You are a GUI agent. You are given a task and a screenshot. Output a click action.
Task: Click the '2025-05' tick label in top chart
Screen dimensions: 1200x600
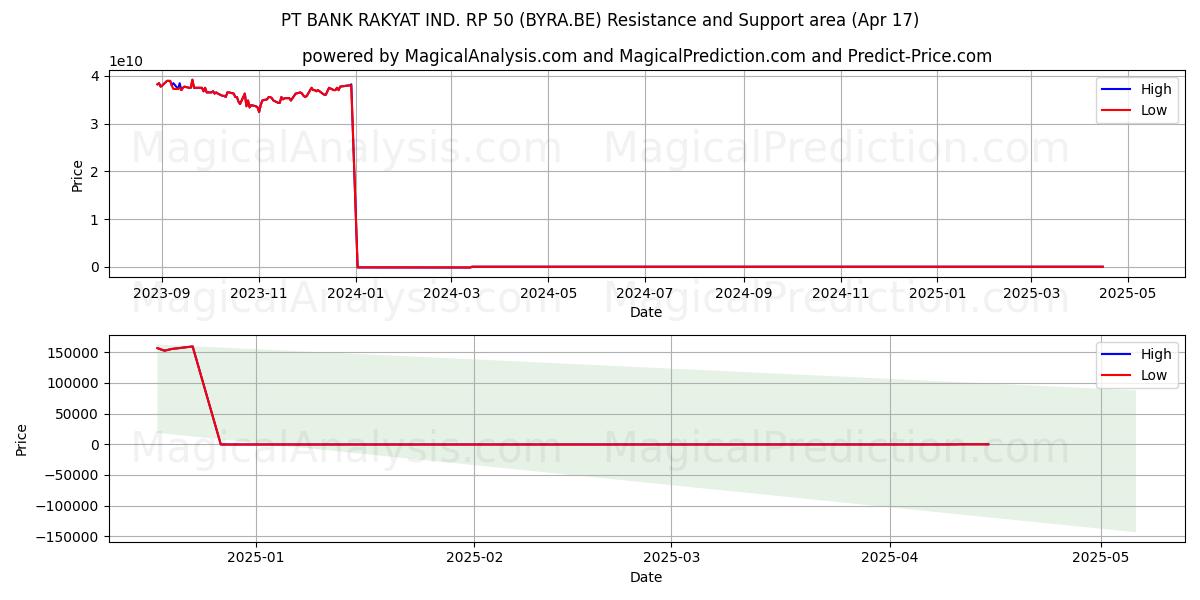point(1128,293)
